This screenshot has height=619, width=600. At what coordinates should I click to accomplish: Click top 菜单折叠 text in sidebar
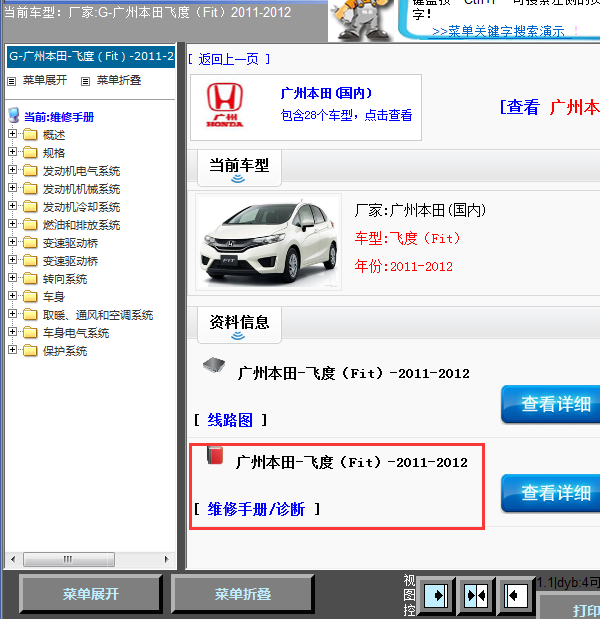tap(119, 80)
